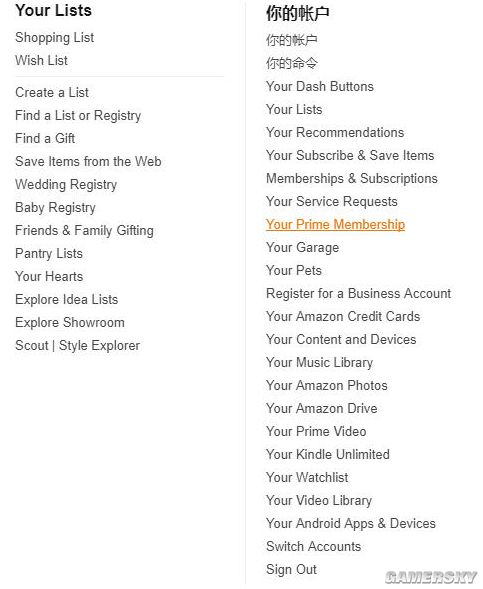483x589 pixels.
Task: Open Pantry Lists
Action: pos(49,254)
